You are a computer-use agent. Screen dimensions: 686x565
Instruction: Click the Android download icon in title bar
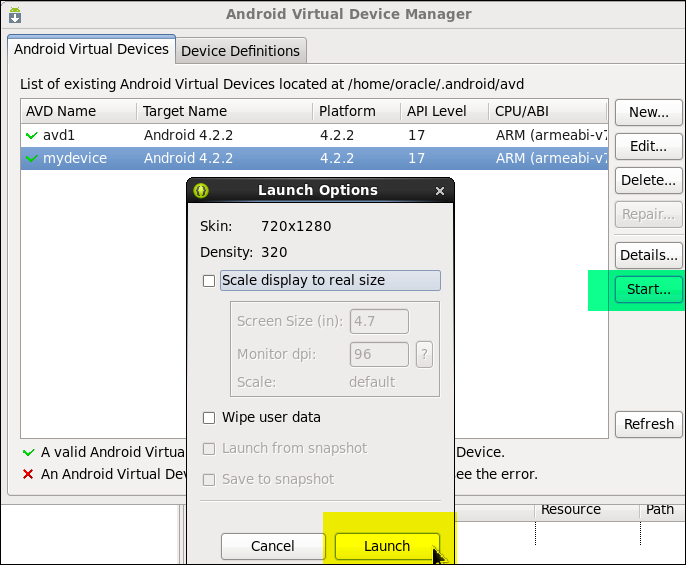[15, 15]
